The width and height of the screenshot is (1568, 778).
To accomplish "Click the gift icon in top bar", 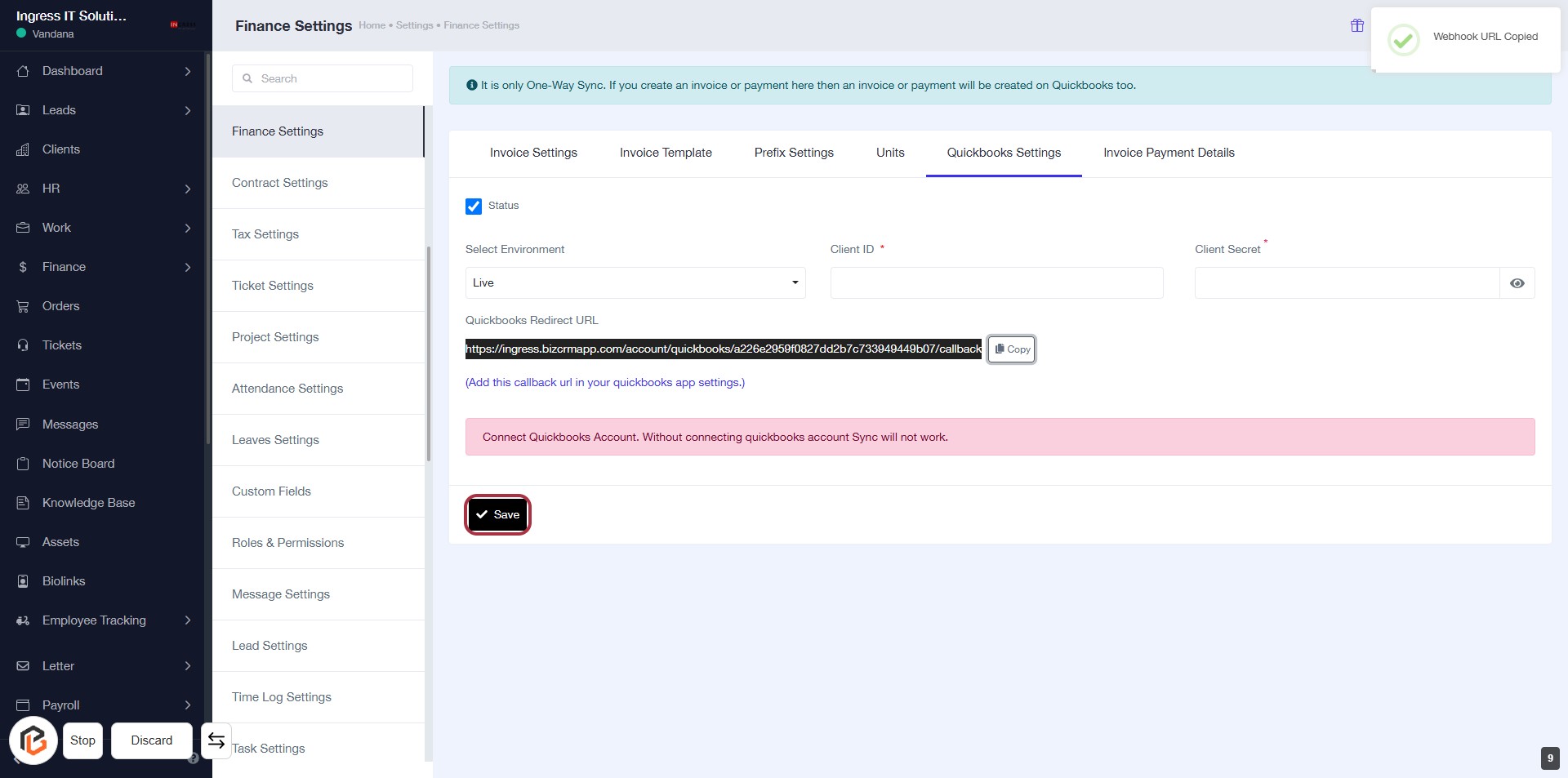I will (x=1356, y=25).
